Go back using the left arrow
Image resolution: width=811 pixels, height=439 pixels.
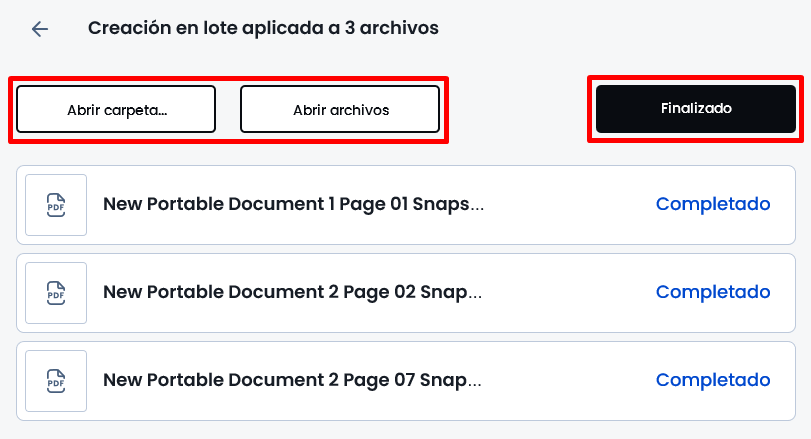coord(40,29)
